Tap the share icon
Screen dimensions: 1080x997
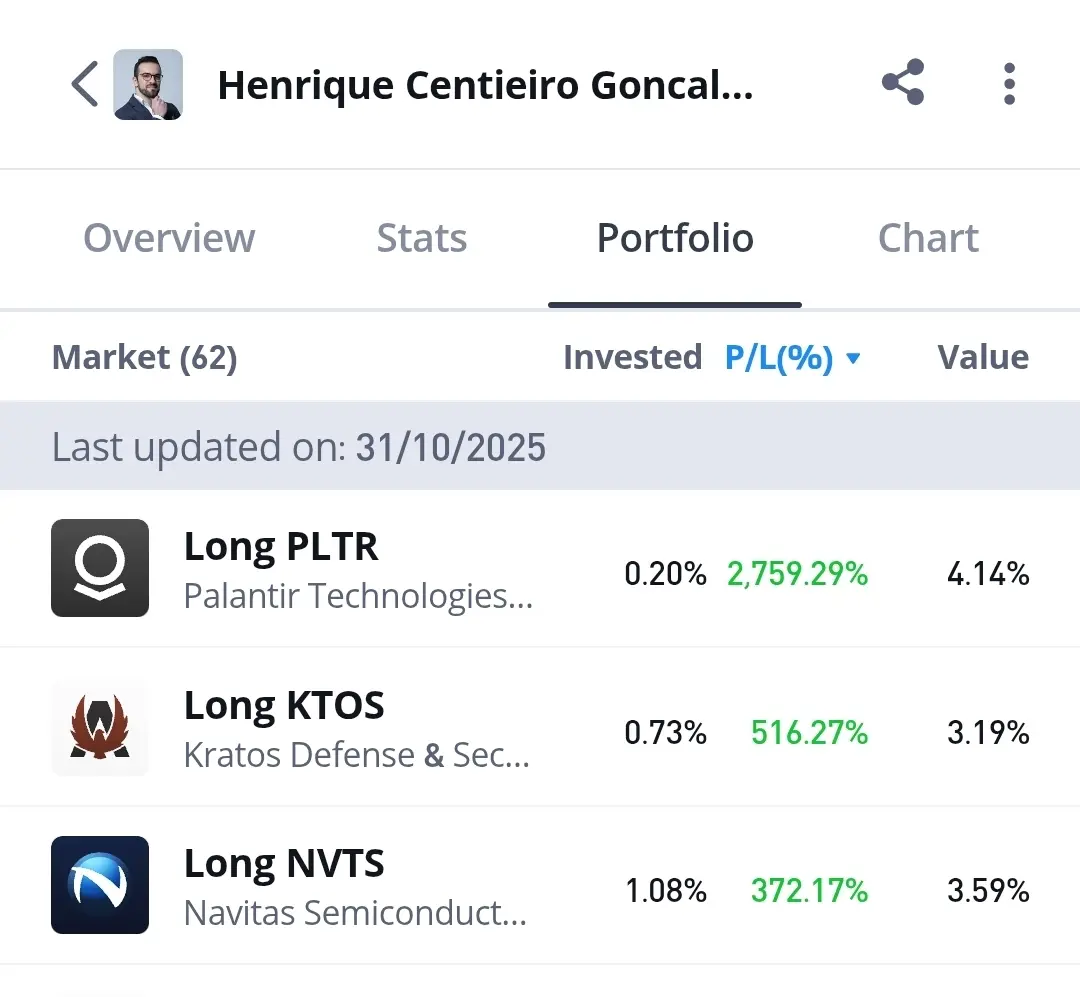tap(903, 84)
